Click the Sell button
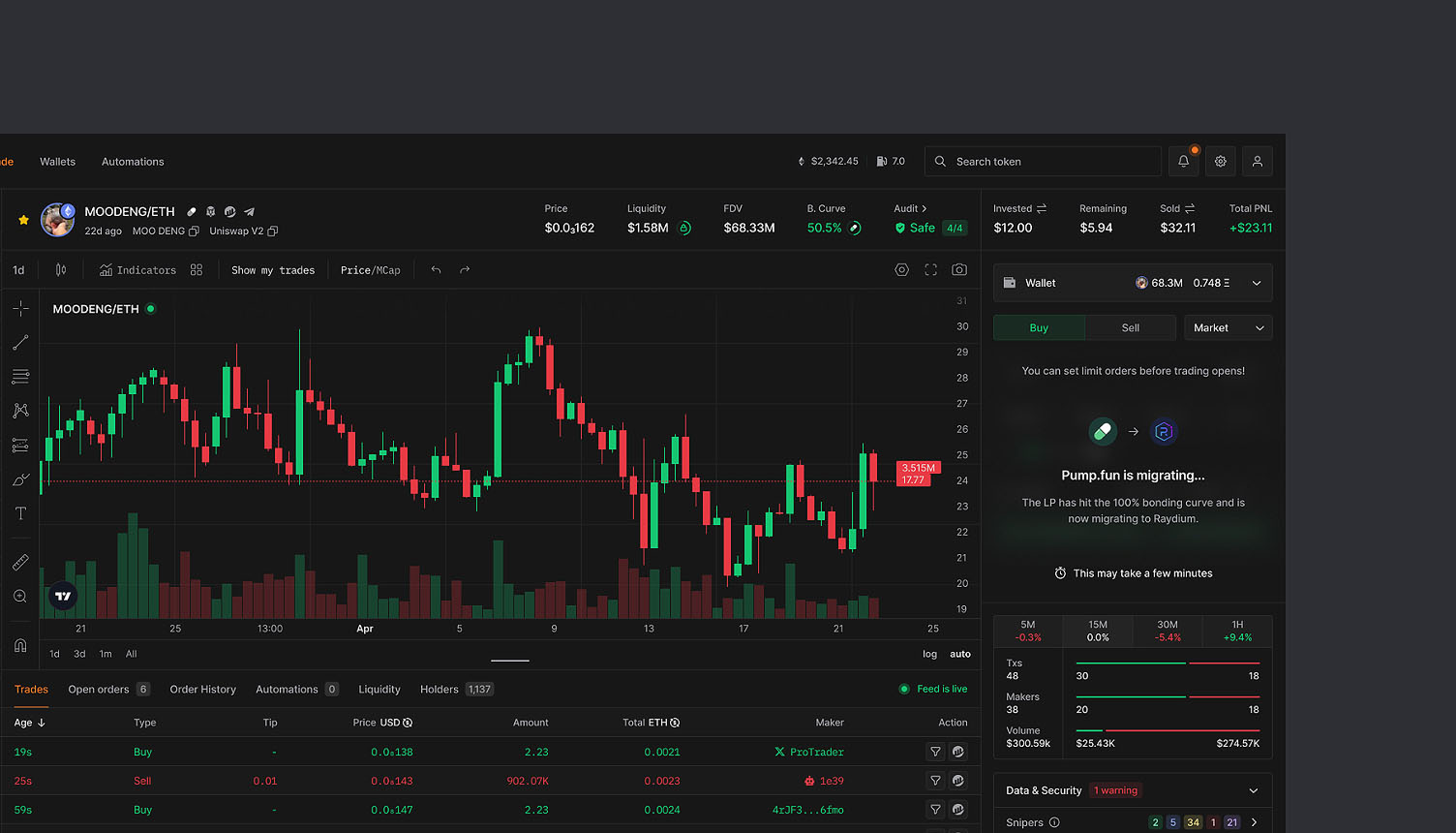This screenshot has width=1456, height=833. click(1130, 327)
